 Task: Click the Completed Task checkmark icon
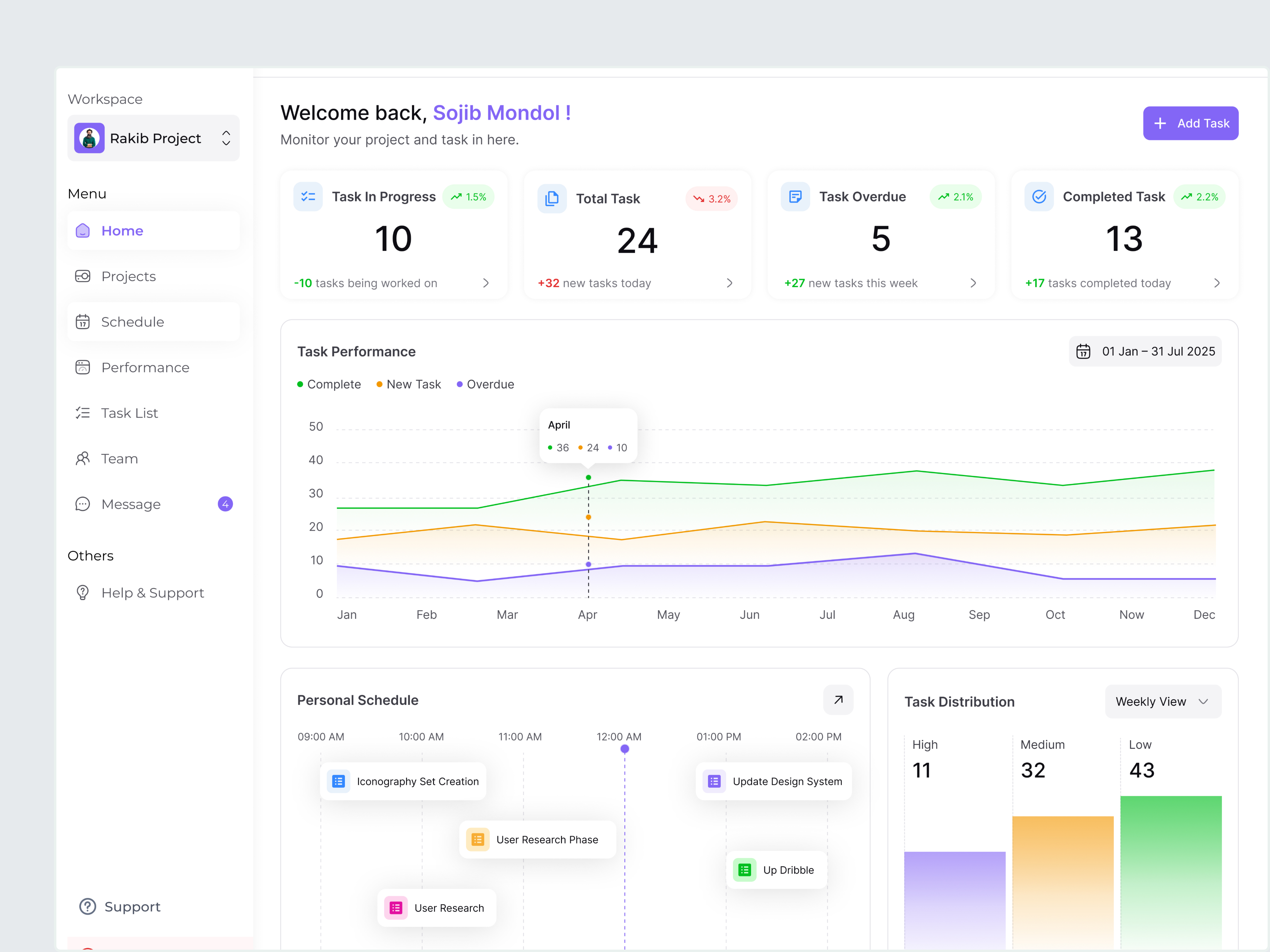coord(1039,197)
